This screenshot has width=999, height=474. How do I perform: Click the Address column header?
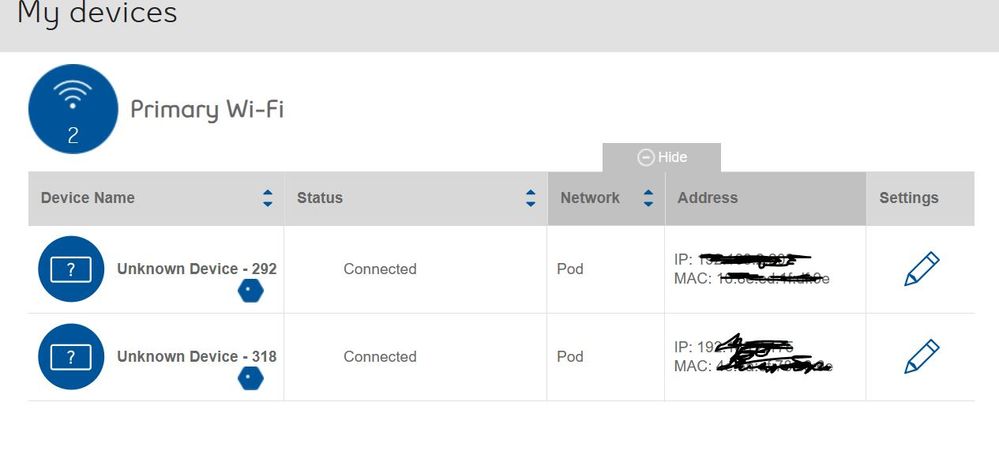[x=707, y=198]
